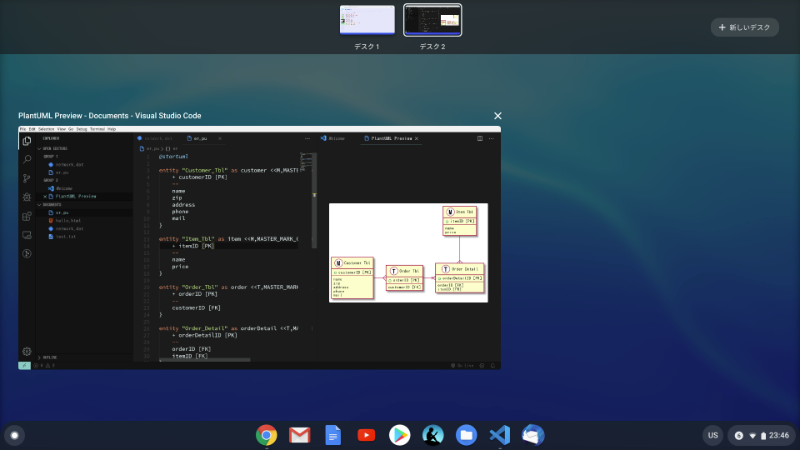Open the Kindle reader app icon

point(432,435)
